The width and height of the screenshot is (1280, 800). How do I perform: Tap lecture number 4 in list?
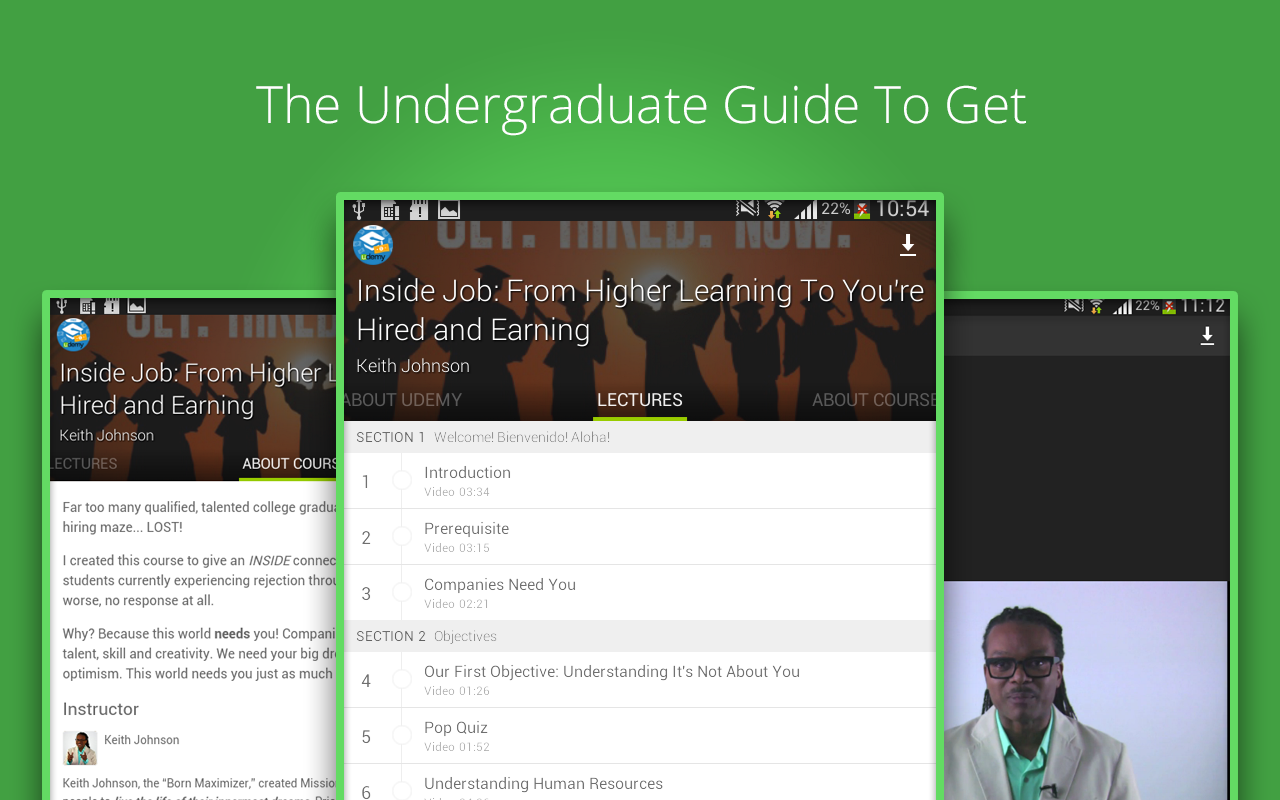click(366, 681)
